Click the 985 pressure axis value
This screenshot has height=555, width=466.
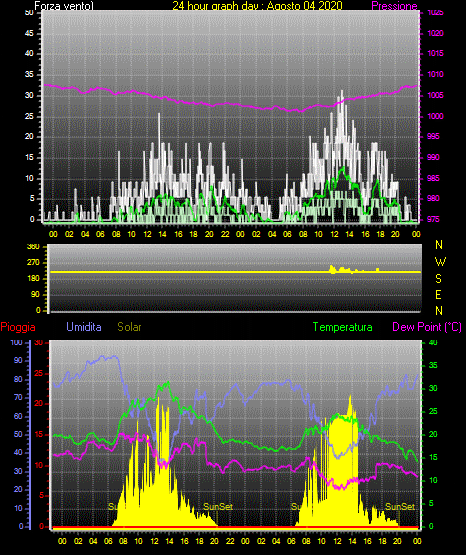coord(433,178)
